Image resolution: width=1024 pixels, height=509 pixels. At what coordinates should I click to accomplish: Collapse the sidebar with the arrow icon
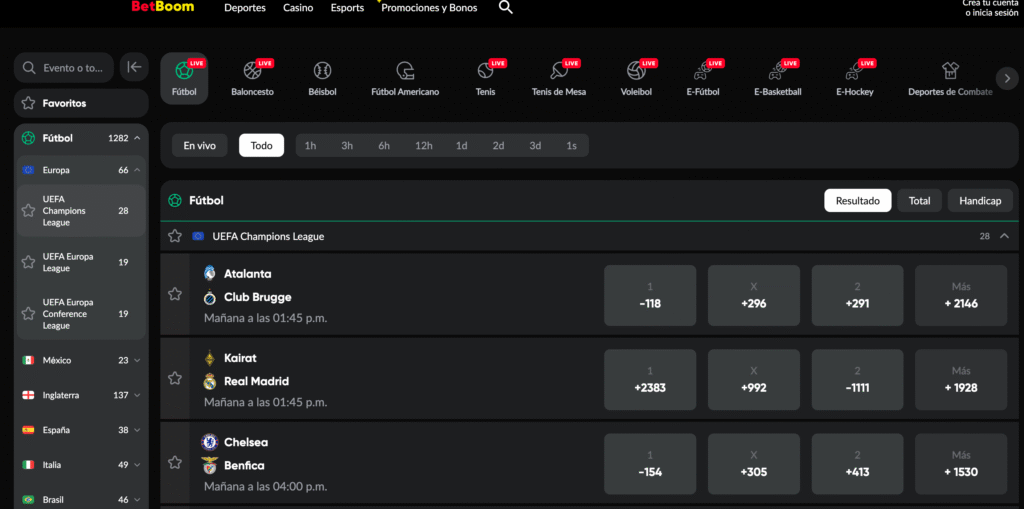134,67
